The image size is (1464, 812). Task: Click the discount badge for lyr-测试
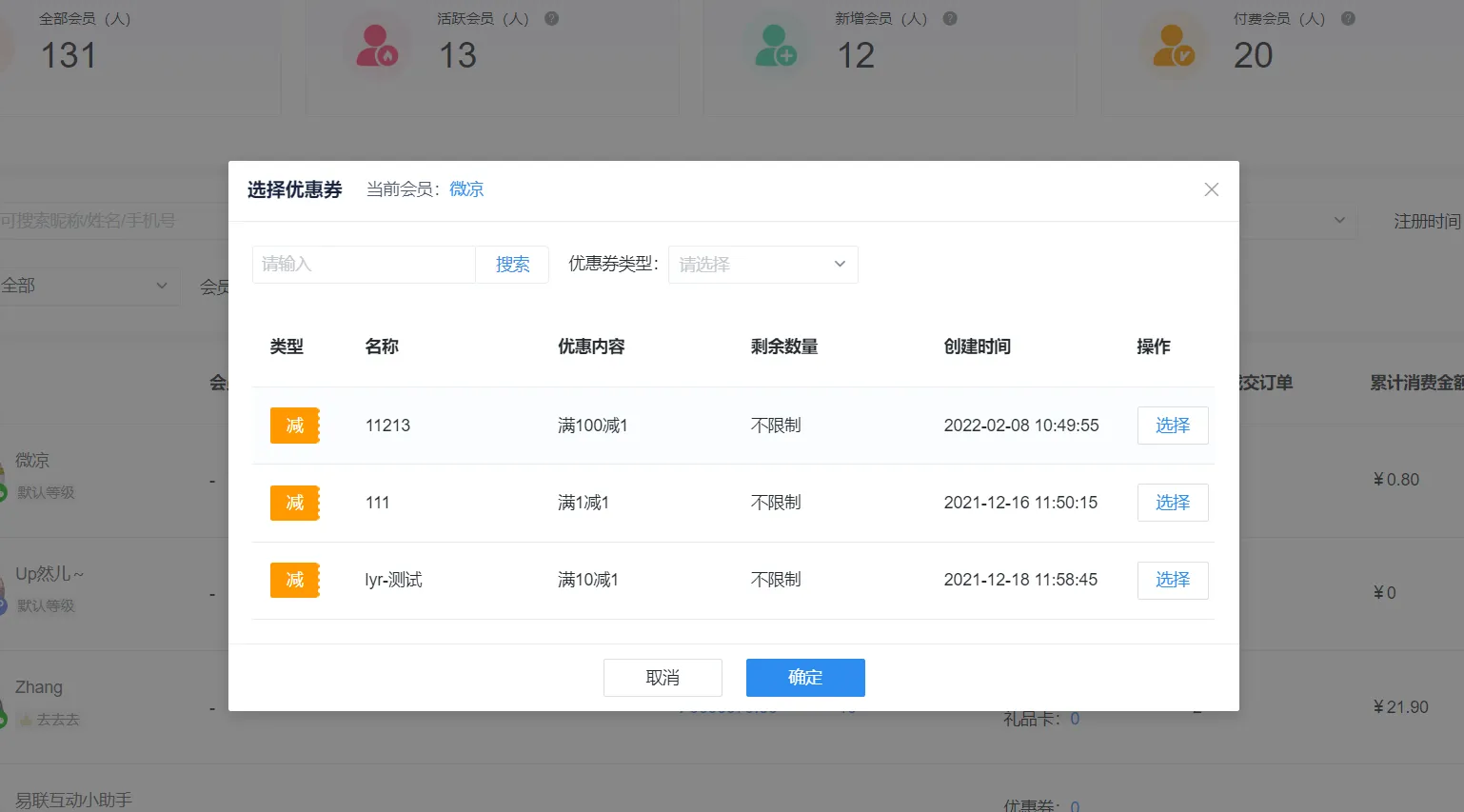(x=295, y=580)
